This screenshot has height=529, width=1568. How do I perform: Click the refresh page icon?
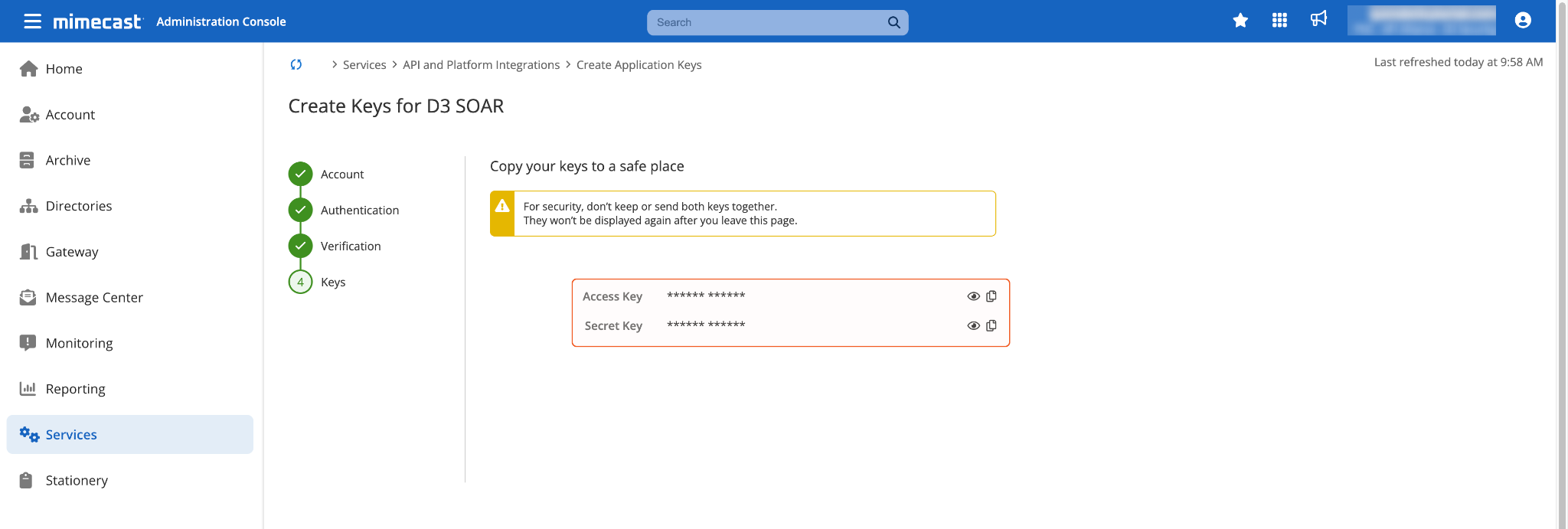296,65
